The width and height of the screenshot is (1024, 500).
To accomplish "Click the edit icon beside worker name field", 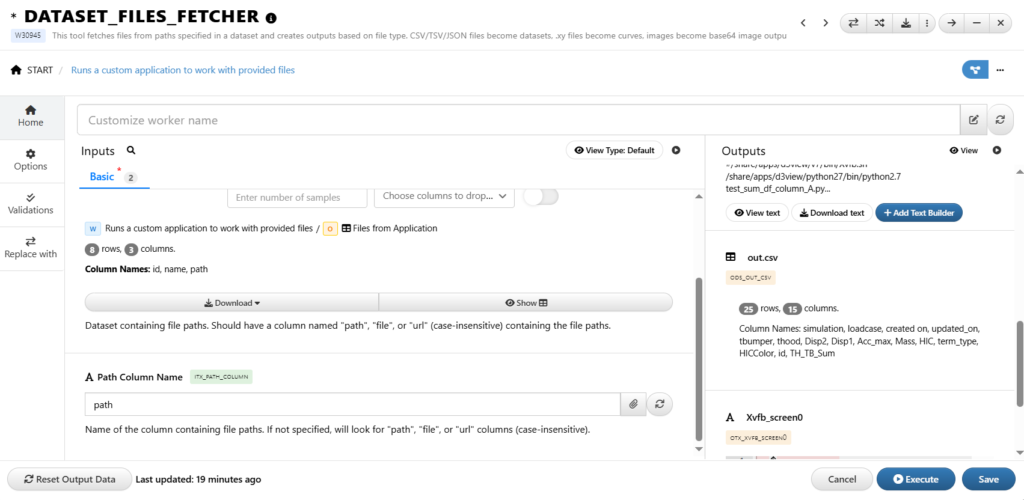I will coord(973,120).
